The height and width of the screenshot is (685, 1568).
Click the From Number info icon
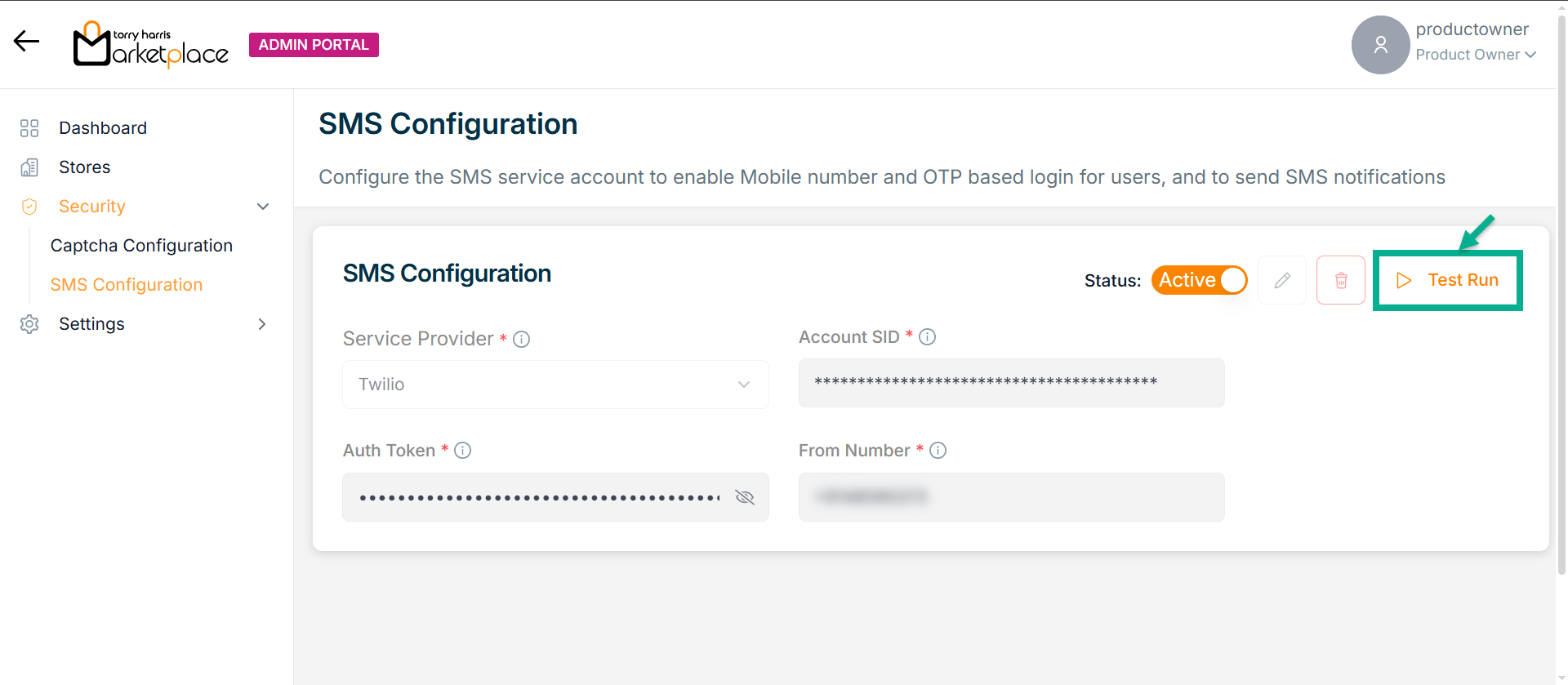coord(938,450)
